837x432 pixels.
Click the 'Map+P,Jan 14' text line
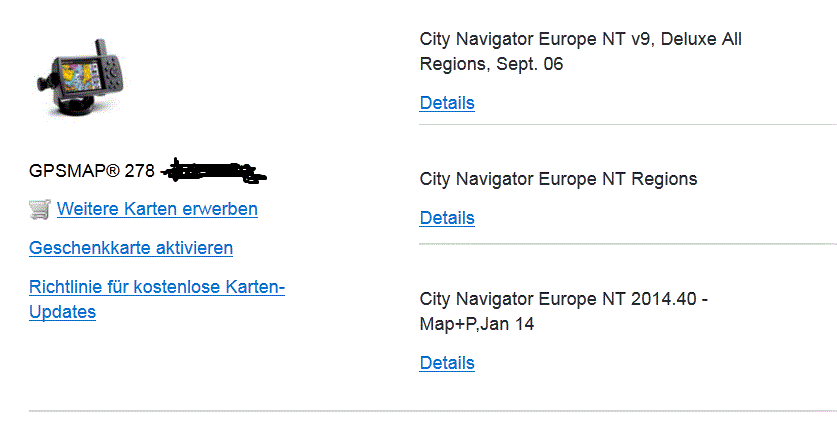click(477, 324)
